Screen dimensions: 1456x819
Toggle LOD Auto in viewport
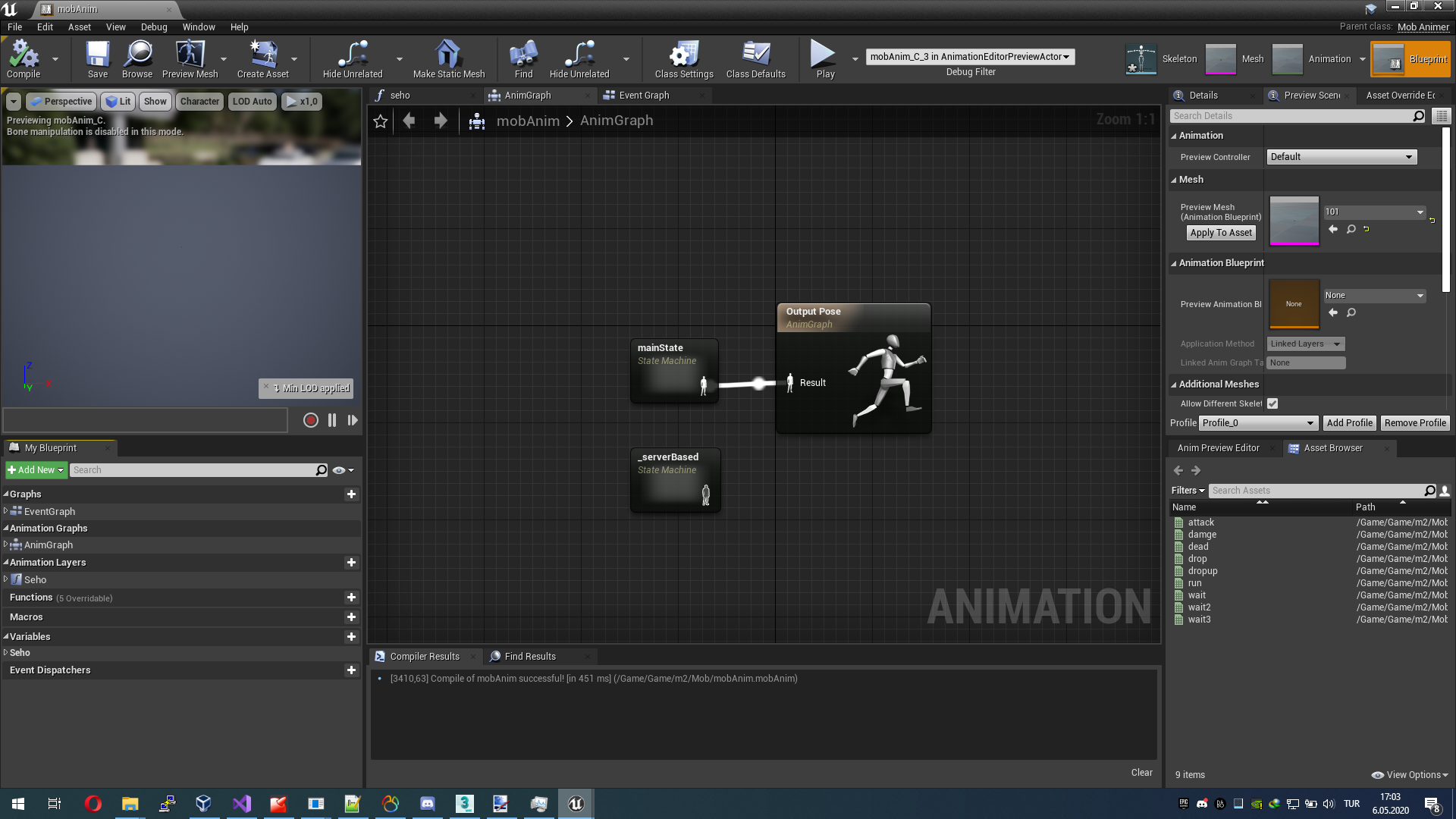pyautogui.click(x=252, y=101)
